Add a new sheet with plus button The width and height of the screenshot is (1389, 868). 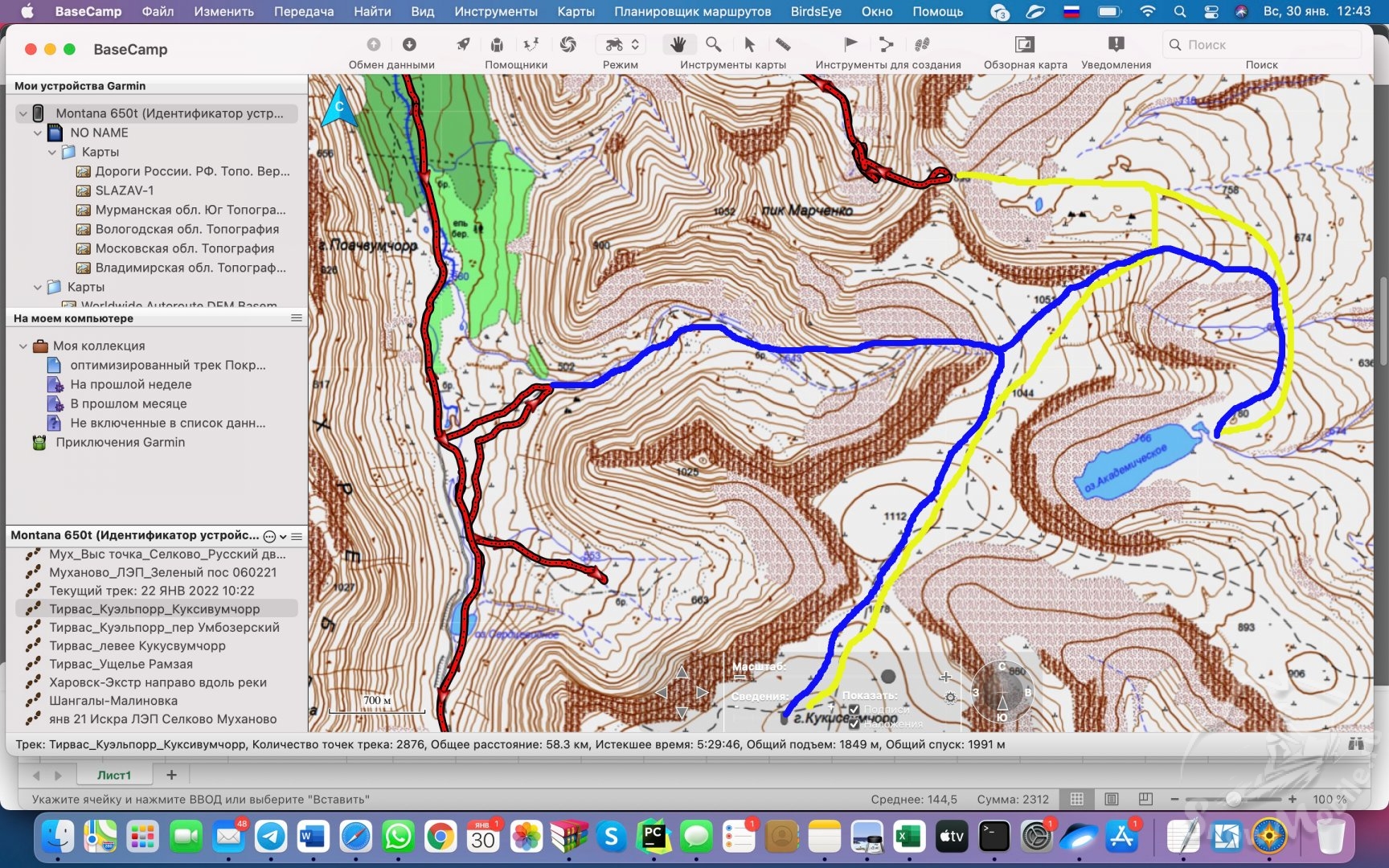coord(171,775)
